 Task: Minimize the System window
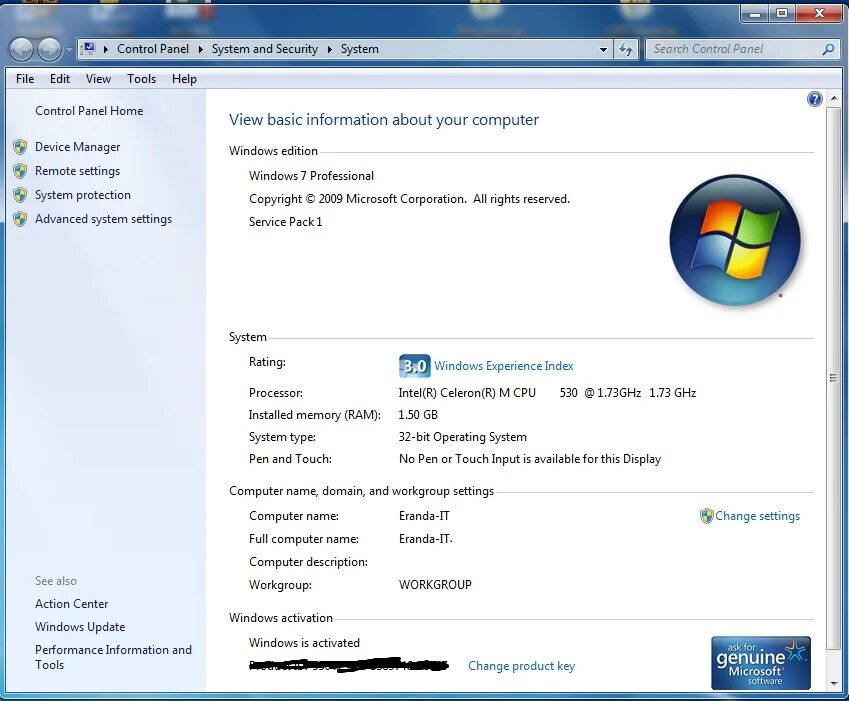click(755, 14)
